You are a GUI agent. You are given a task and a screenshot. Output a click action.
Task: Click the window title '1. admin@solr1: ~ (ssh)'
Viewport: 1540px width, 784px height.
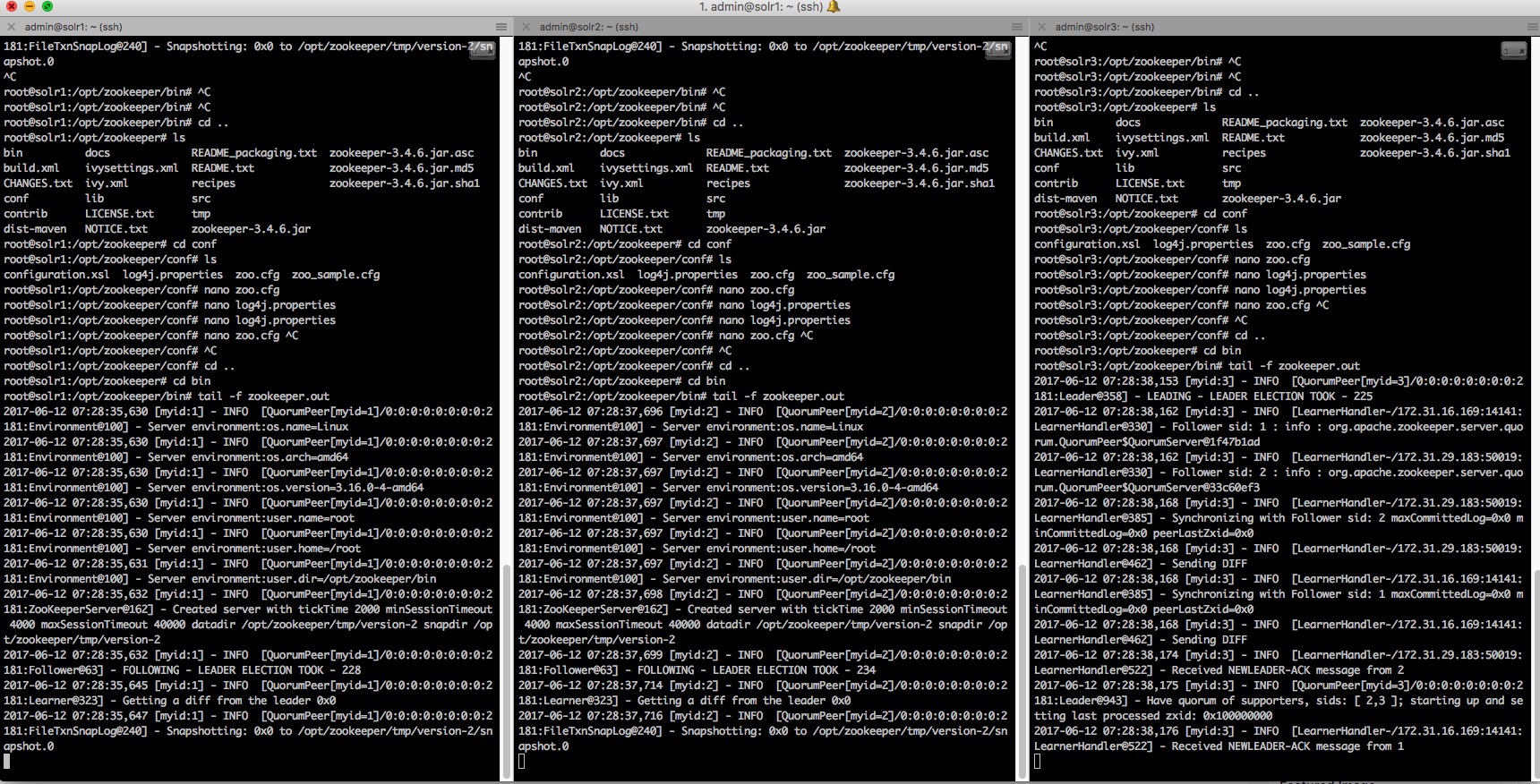click(760, 7)
